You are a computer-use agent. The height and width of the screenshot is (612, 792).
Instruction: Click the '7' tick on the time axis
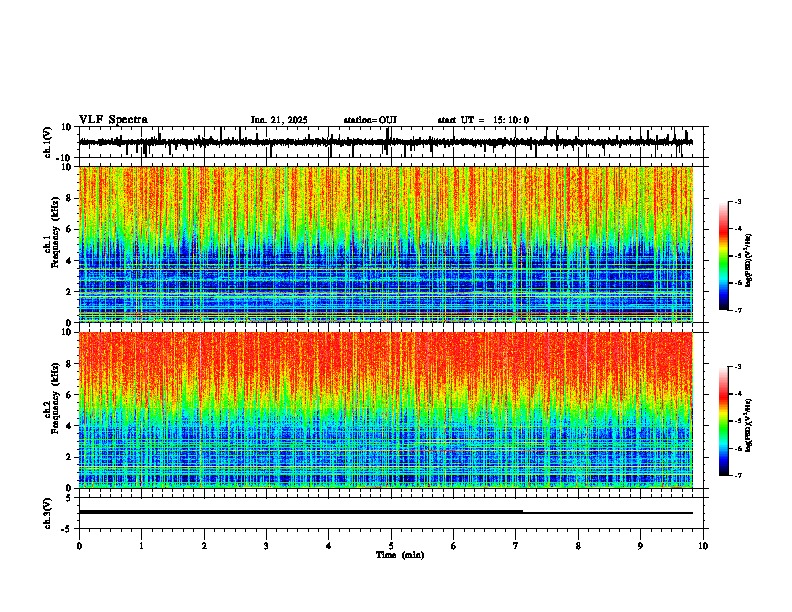[516, 546]
